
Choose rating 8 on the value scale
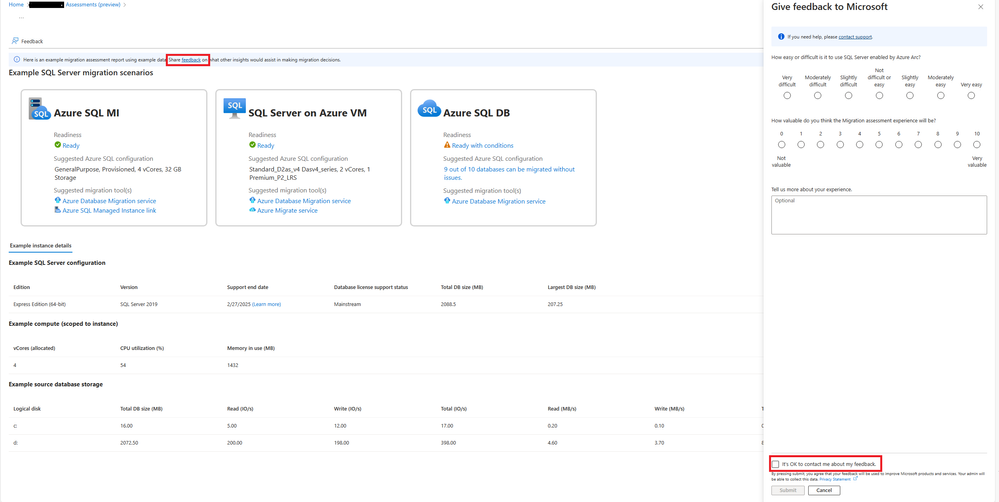938,145
